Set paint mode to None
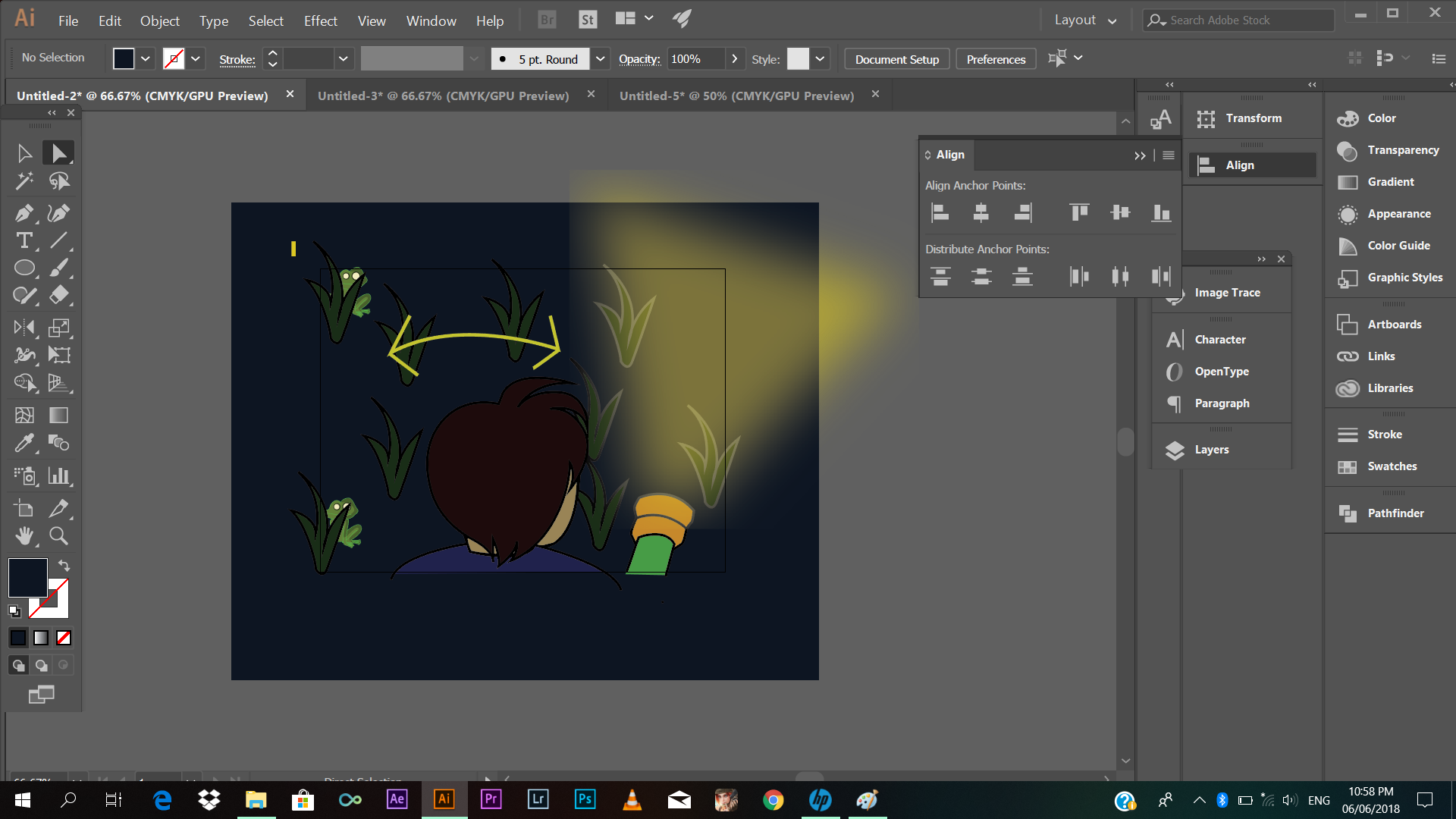Image resolution: width=1456 pixels, height=819 pixels. click(64, 638)
